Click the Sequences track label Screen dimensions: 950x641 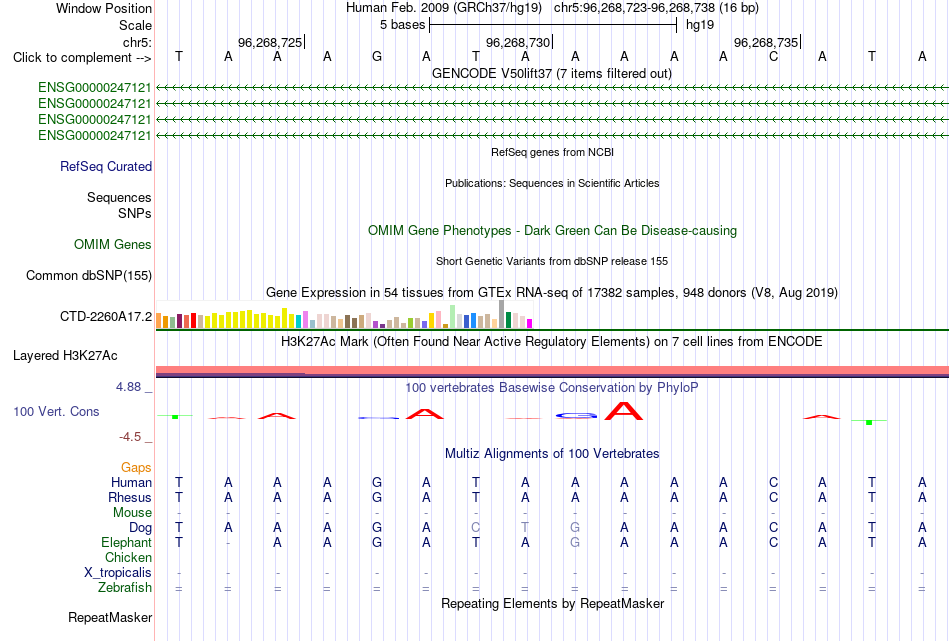[x=119, y=198]
